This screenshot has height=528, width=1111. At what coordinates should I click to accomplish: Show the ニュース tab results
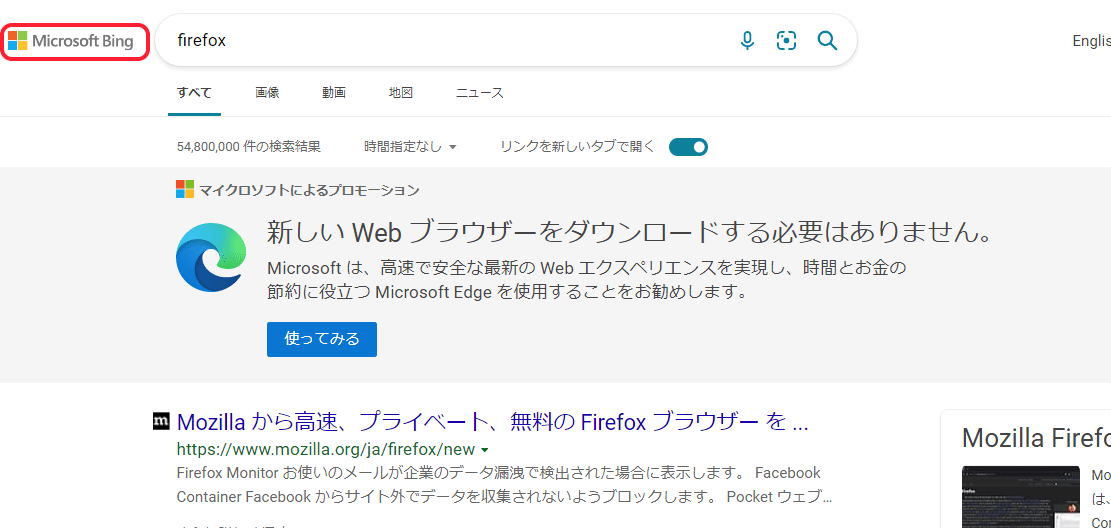[480, 93]
